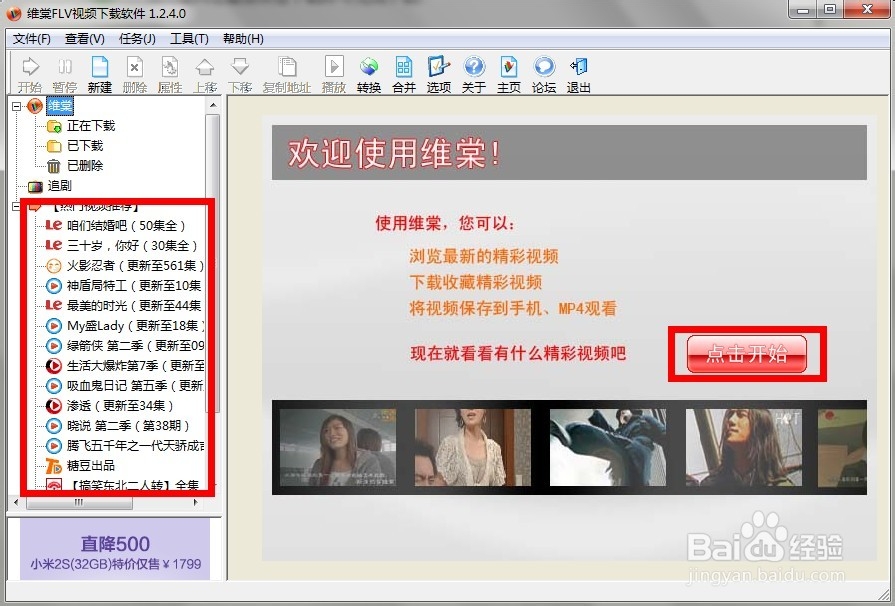
Task: Click the first video thumbnail of smiling woman
Action: tap(338, 447)
